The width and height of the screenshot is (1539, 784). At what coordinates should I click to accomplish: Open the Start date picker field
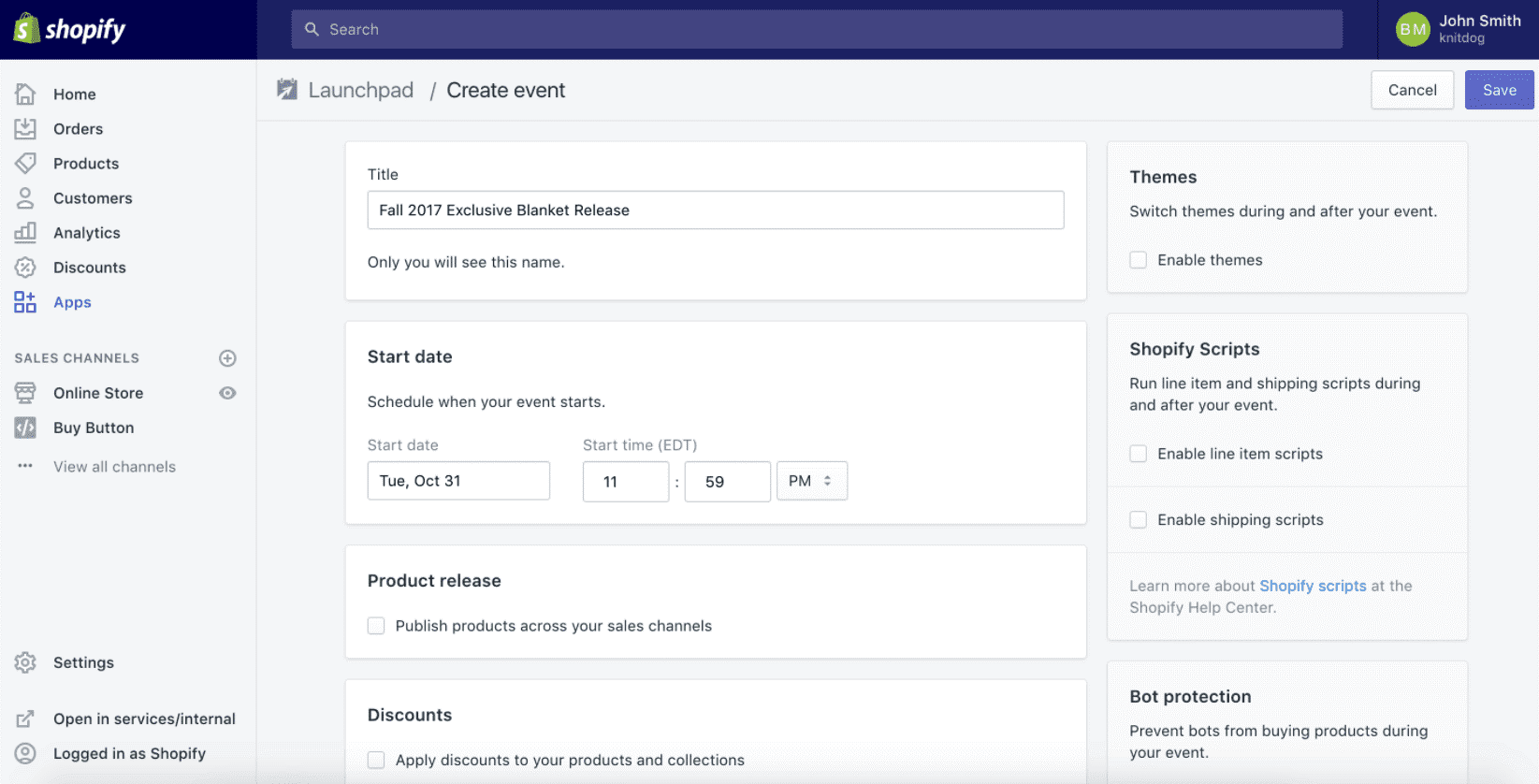tap(458, 481)
